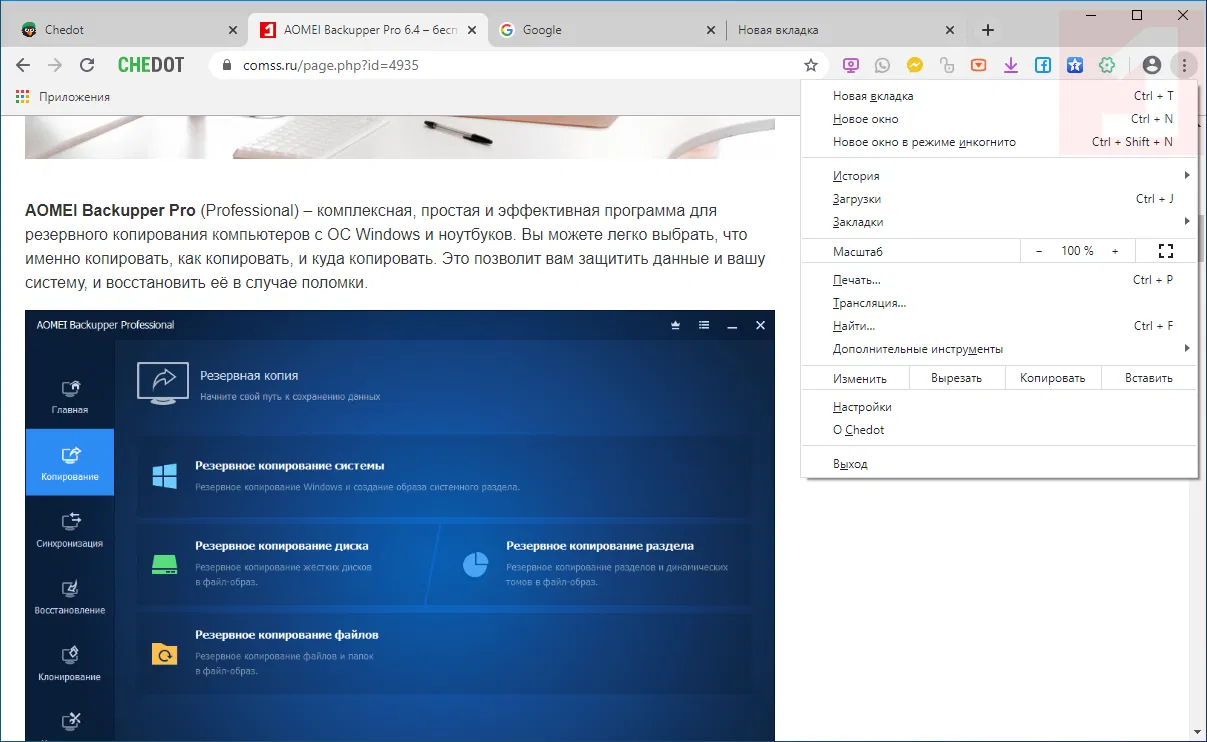Expand the История submenu

[999, 176]
